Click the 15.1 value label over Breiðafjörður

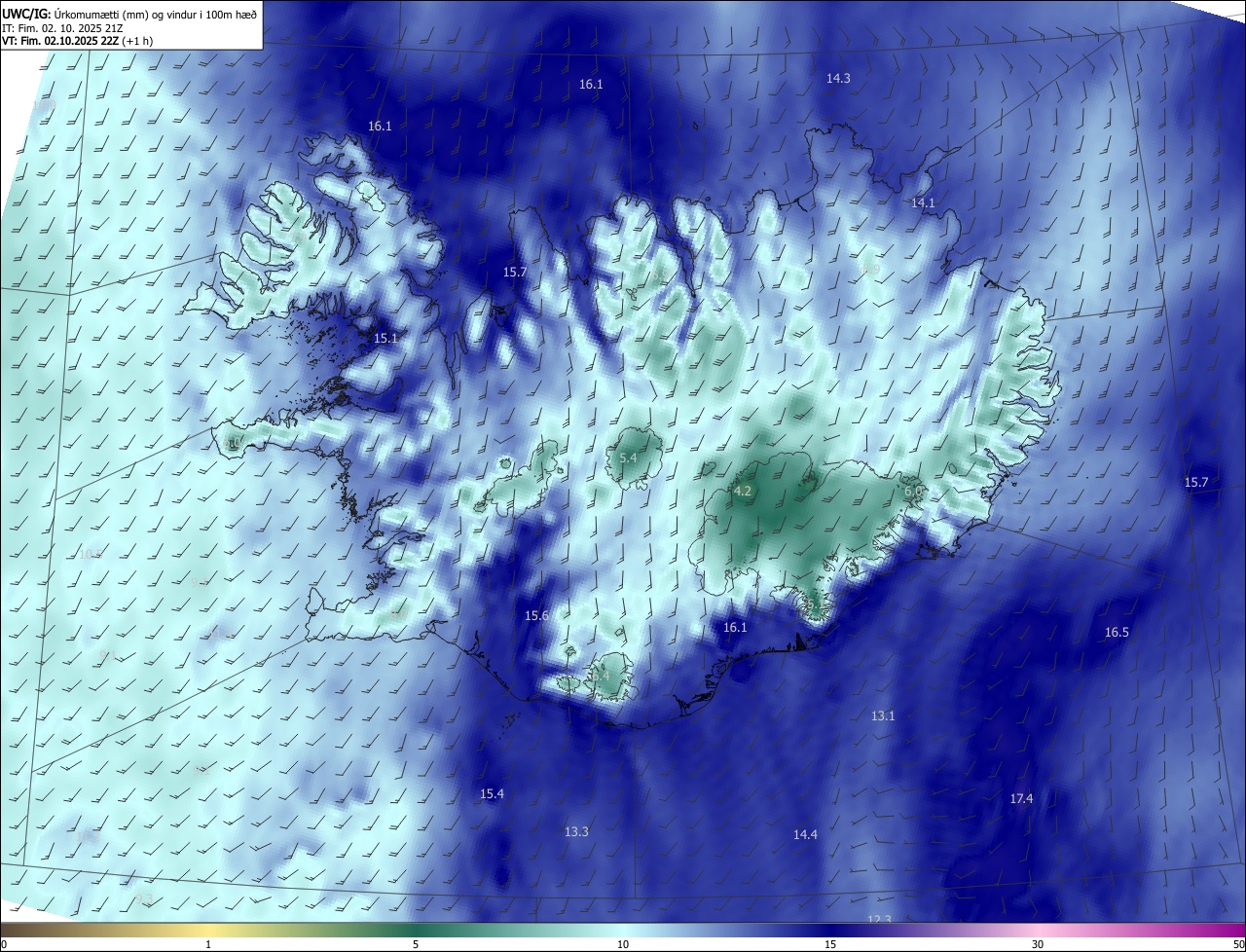click(385, 338)
